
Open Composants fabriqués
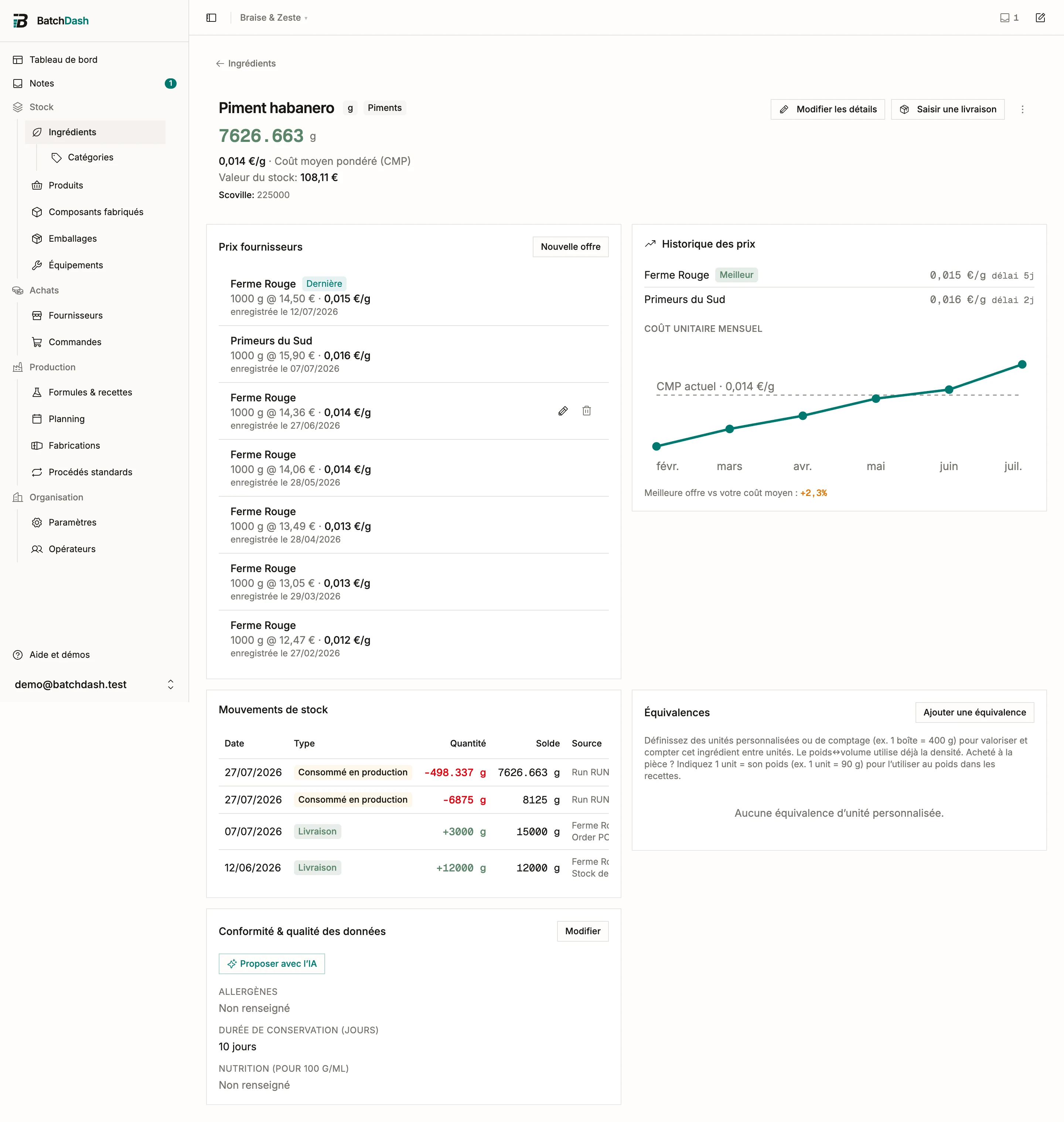(95, 212)
